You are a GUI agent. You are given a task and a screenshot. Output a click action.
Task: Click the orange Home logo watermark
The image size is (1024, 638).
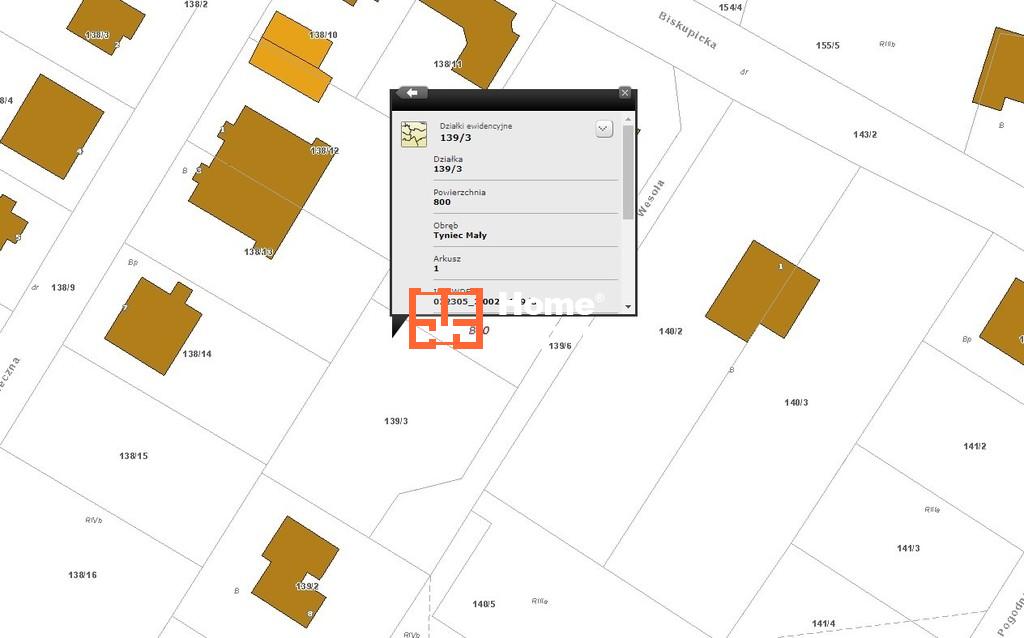click(446, 318)
